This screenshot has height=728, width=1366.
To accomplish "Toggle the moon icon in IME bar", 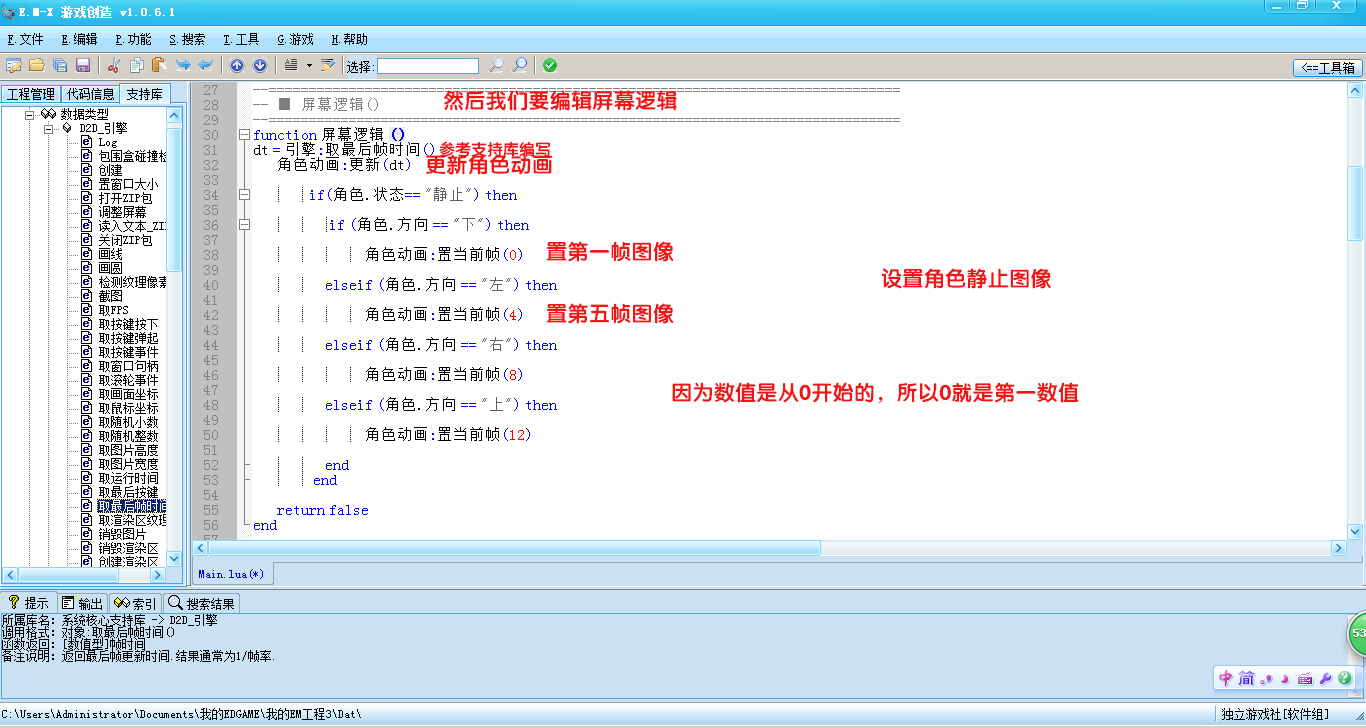I will click(1284, 679).
